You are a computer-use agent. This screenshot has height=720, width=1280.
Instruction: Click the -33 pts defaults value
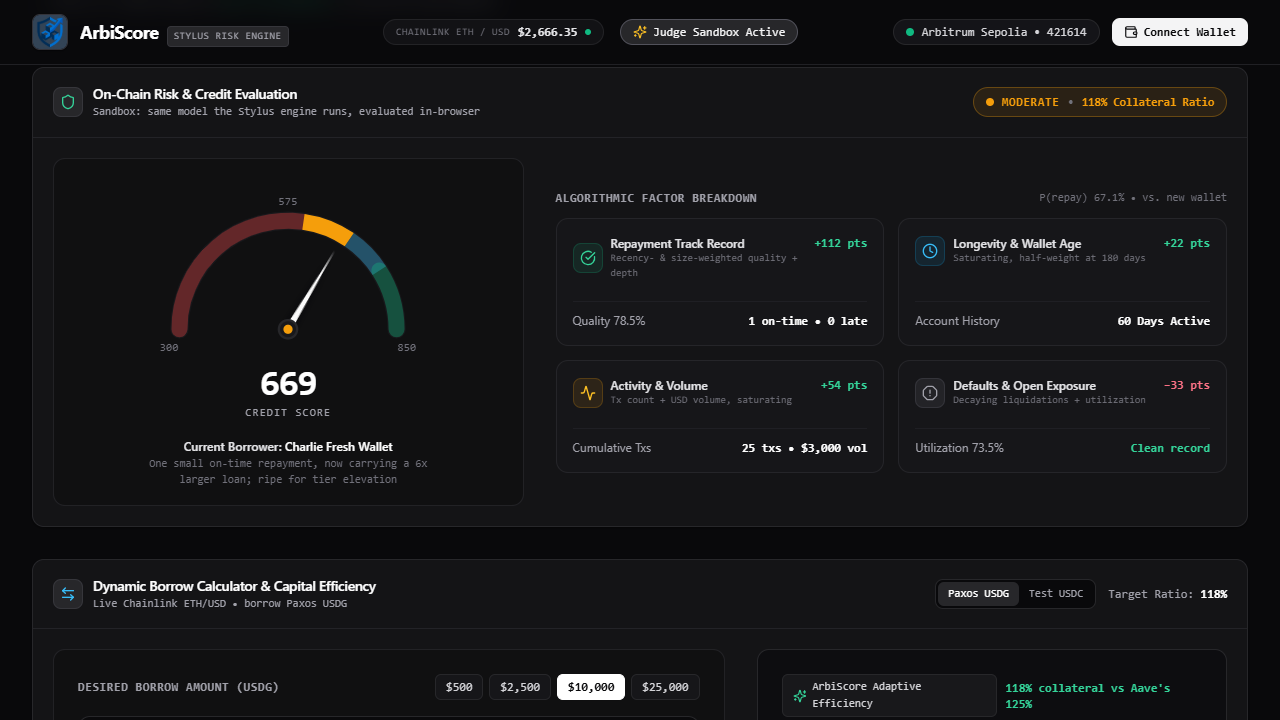coord(1187,386)
